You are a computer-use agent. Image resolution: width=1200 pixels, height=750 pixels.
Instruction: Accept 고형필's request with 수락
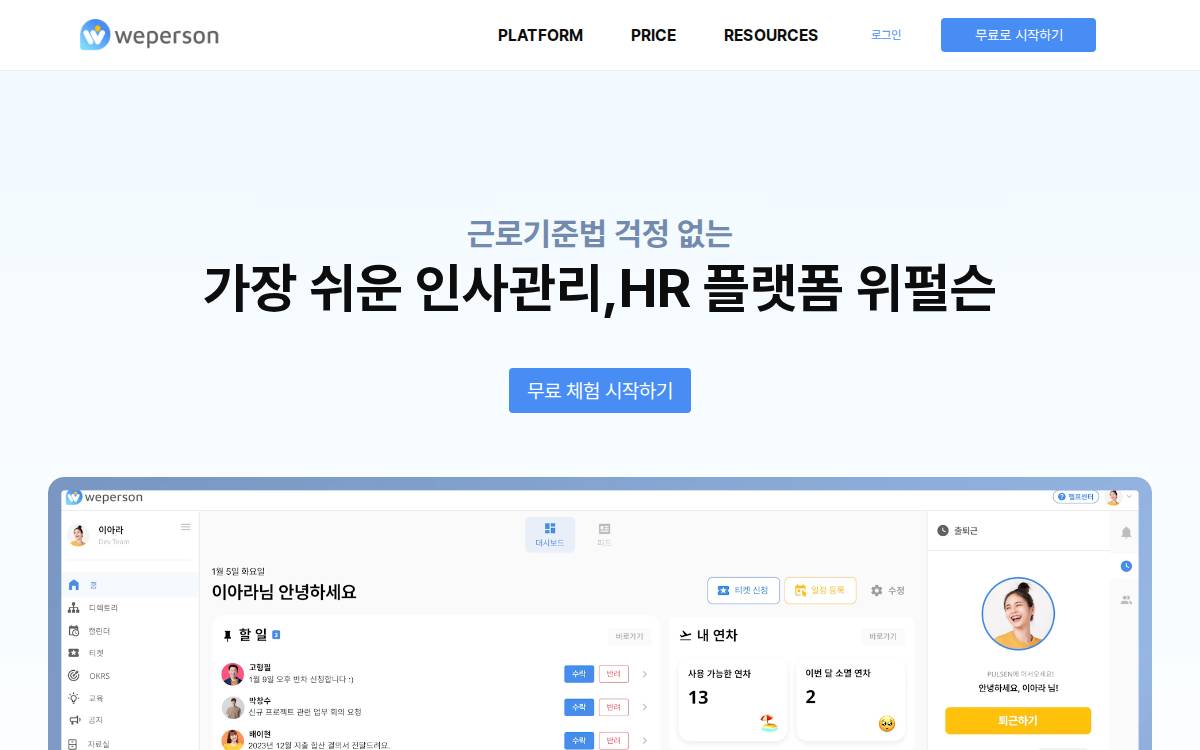pyautogui.click(x=578, y=674)
